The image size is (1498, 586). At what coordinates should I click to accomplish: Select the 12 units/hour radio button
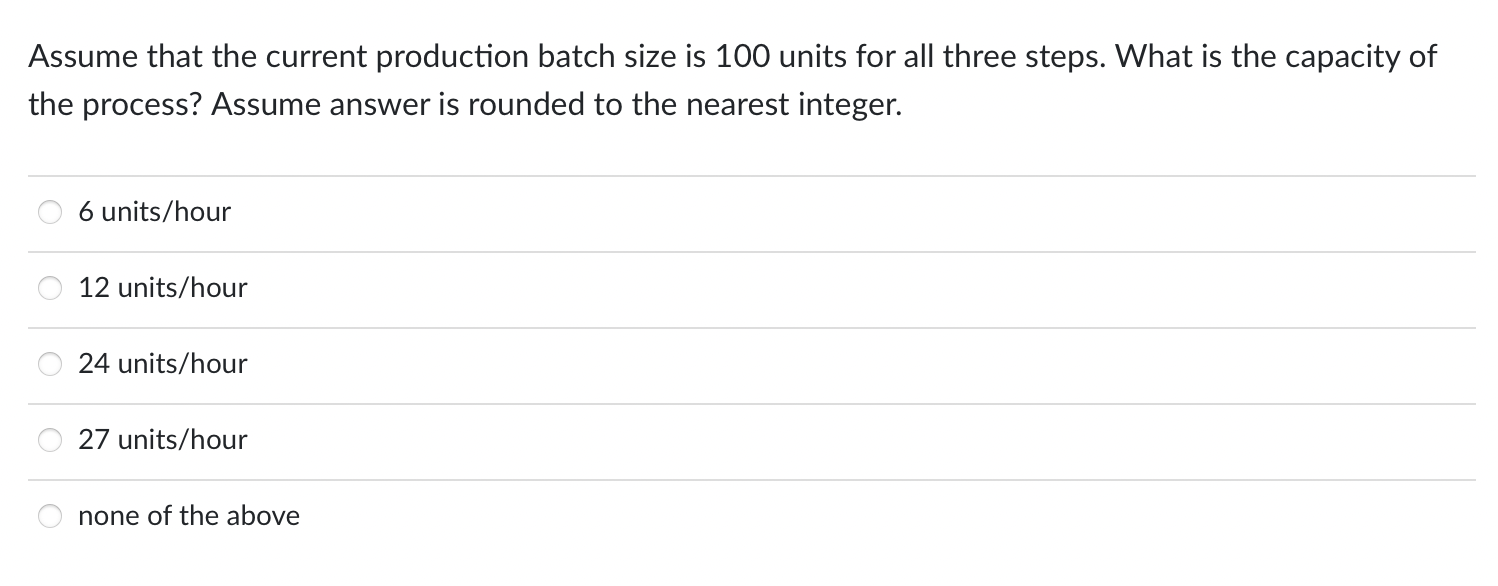(x=49, y=288)
